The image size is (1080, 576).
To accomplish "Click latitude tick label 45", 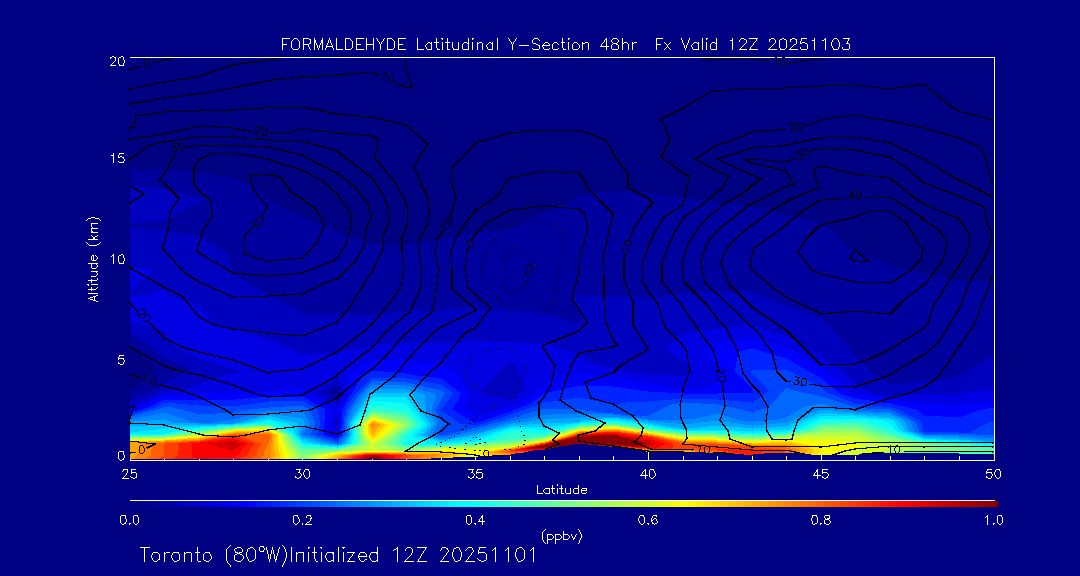I will 821,472.
